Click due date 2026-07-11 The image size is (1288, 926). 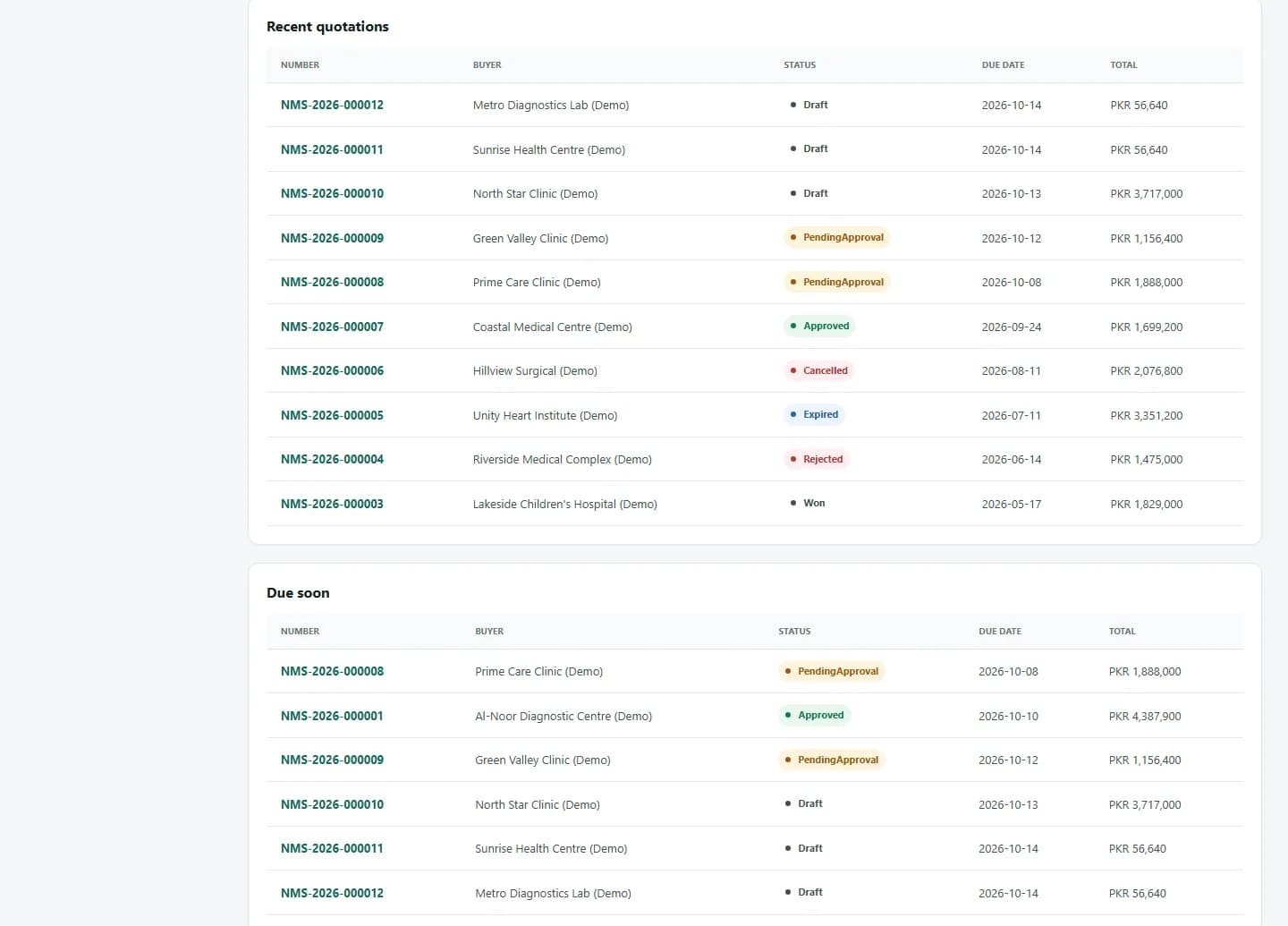(1012, 415)
